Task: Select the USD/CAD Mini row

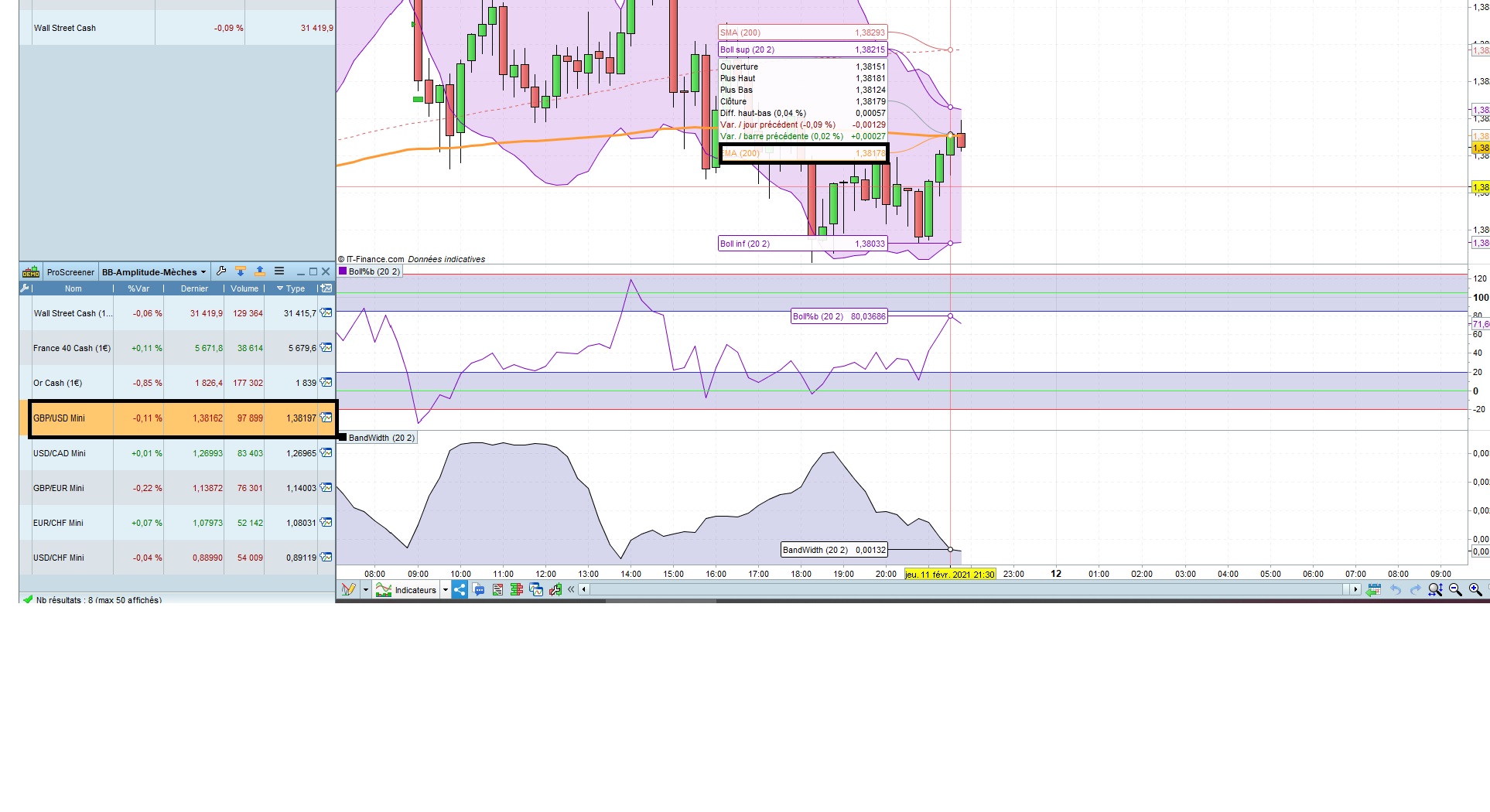Action: [x=177, y=453]
